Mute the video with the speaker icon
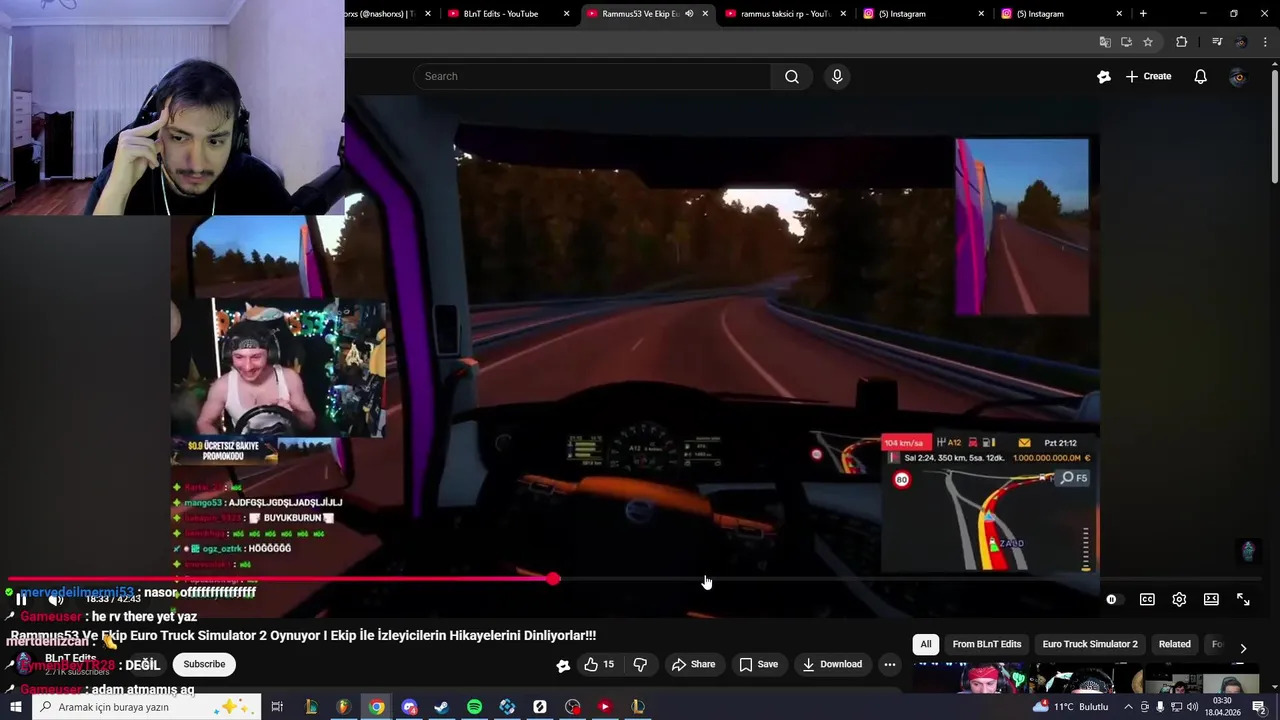Image resolution: width=1280 pixels, height=720 pixels. coord(56,600)
